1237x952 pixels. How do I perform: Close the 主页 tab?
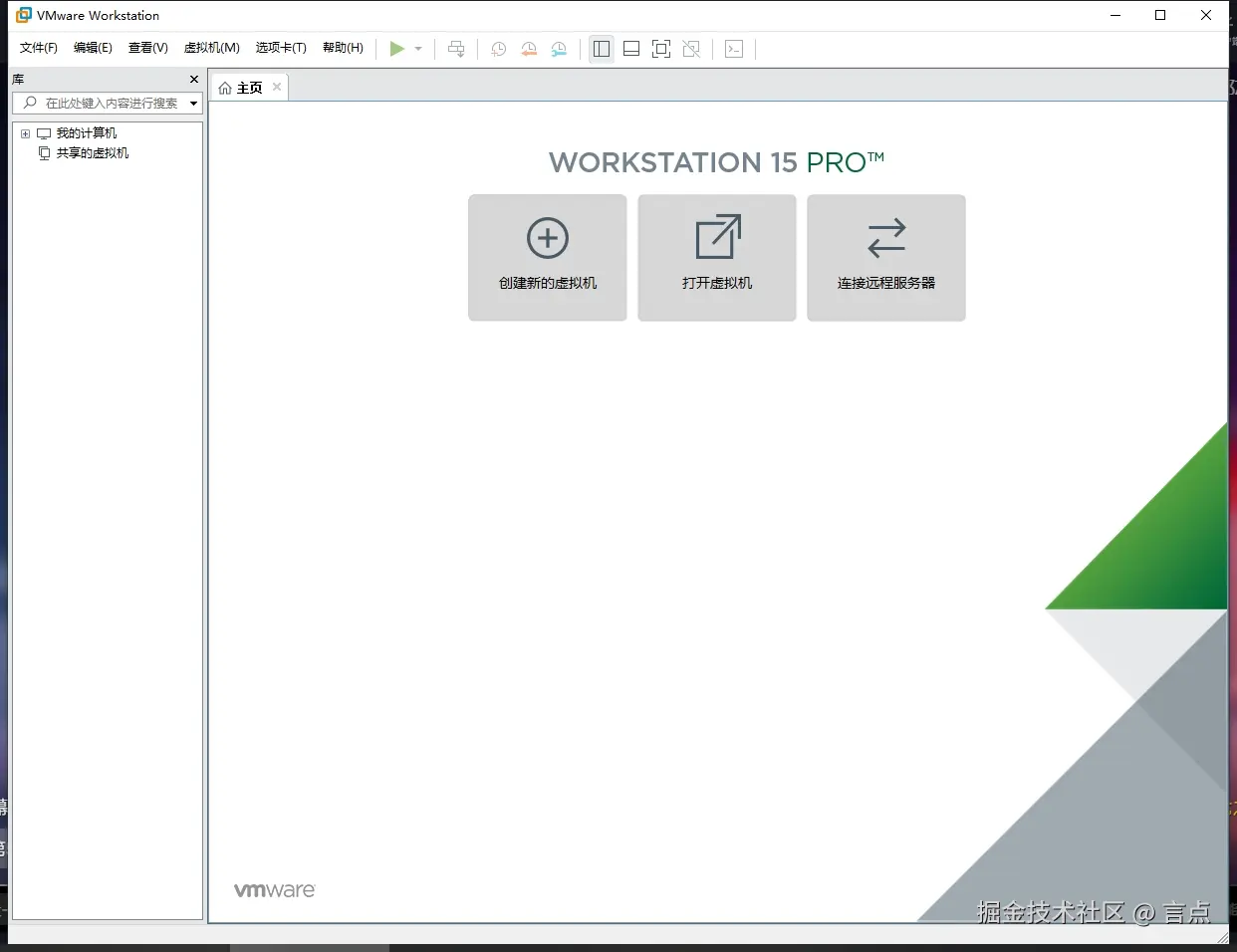tap(277, 87)
